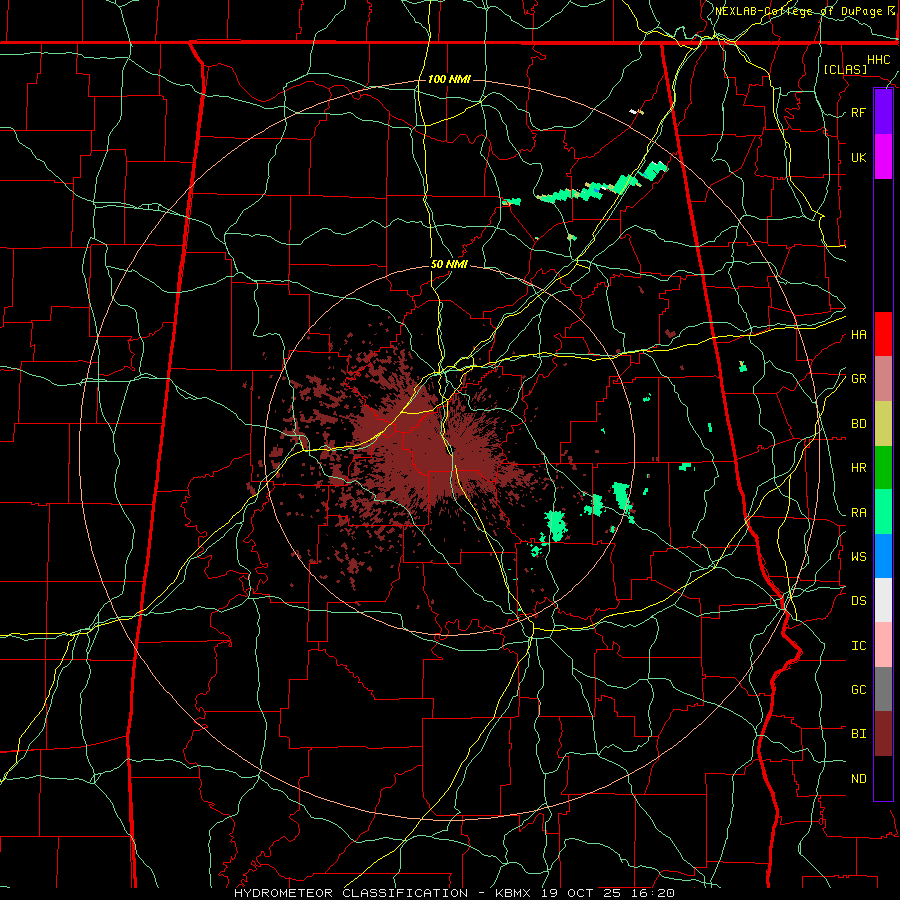The image size is (900, 900).
Task: Select the red HA hail swatch
Action: click(x=883, y=334)
